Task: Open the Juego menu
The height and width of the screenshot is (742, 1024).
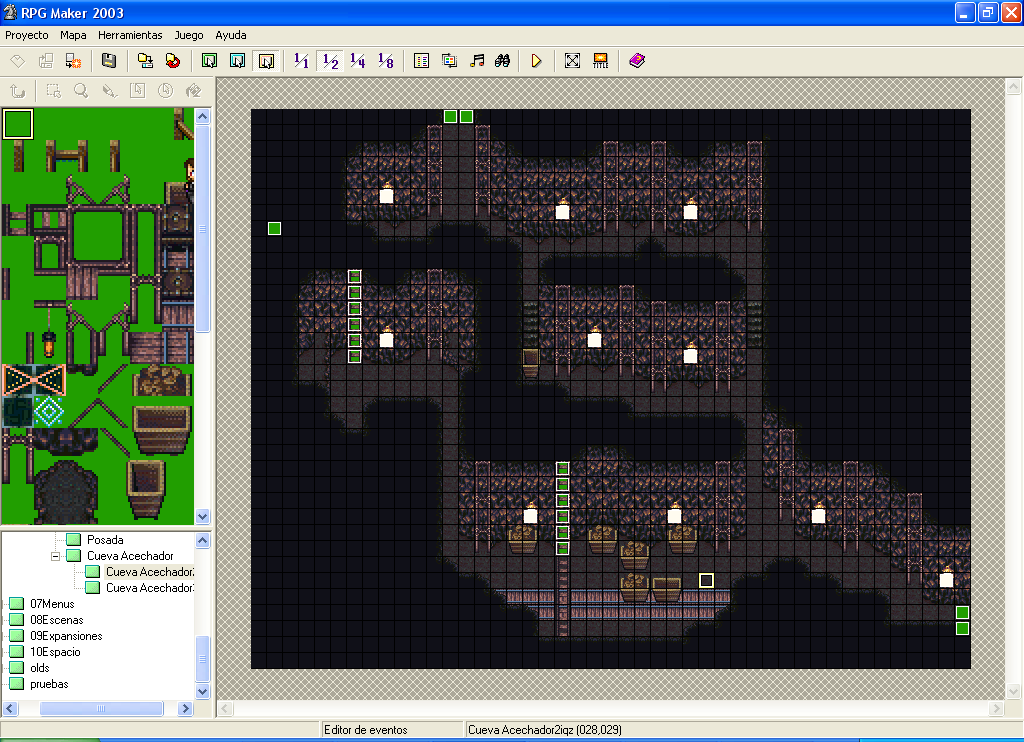Action: click(x=189, y=35)
